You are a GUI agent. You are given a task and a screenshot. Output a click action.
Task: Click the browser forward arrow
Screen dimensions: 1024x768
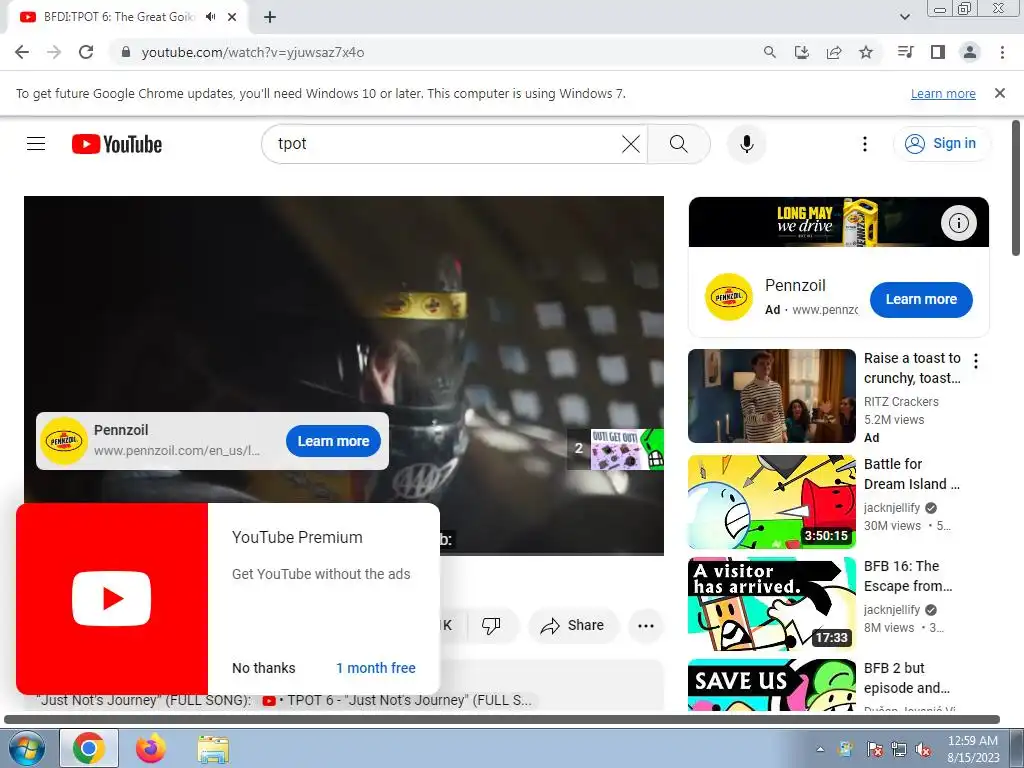click(54, 52)
